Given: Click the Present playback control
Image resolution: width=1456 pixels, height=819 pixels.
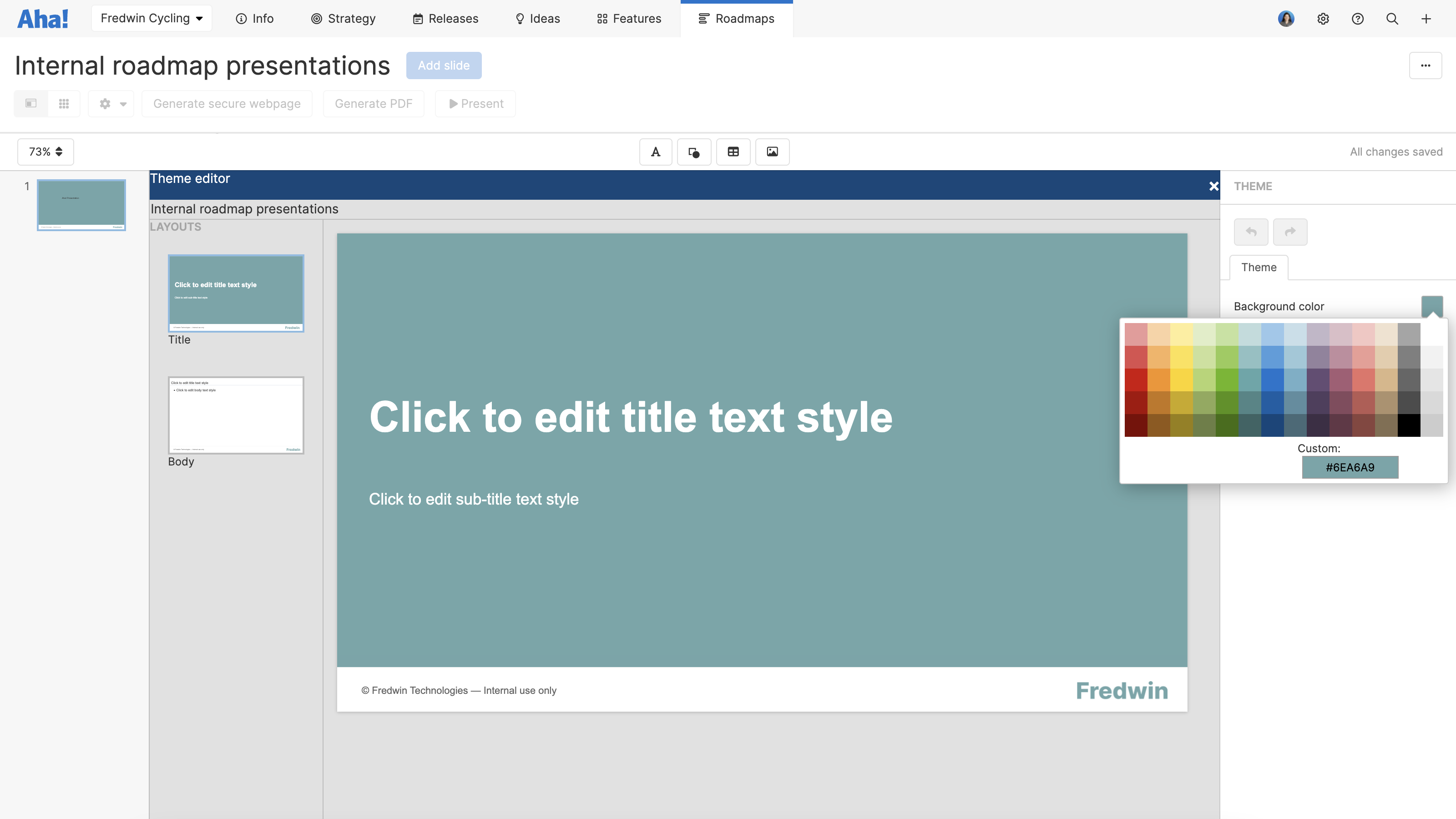Looking at the screenshot, I should pyautogui.click(x=476, y=103).
